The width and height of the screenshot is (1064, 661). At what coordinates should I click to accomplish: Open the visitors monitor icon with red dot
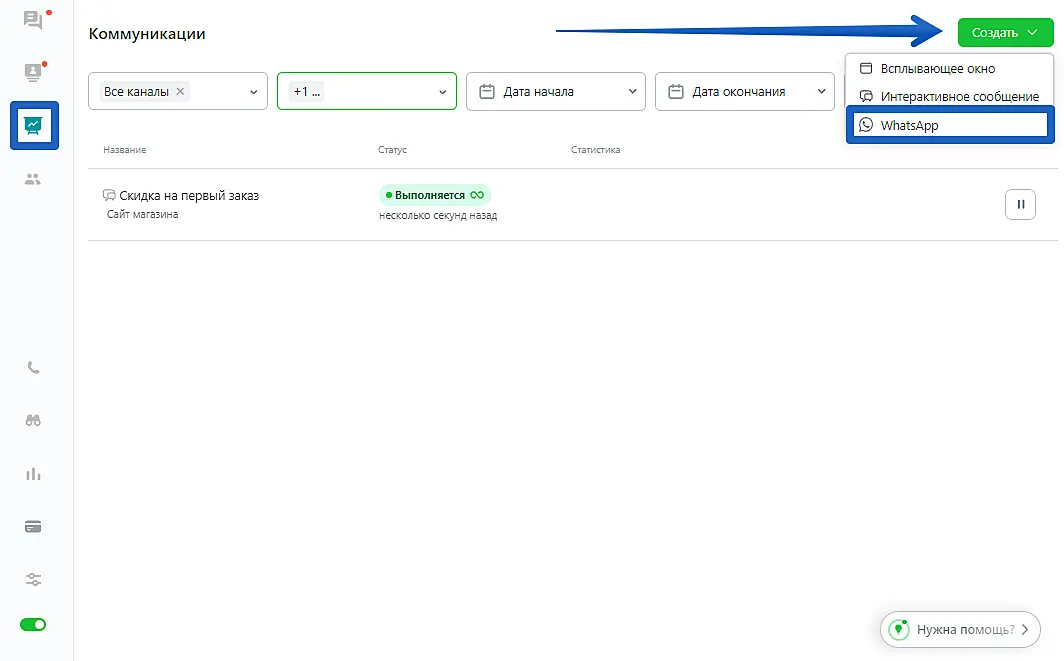[x=33, y=72]
